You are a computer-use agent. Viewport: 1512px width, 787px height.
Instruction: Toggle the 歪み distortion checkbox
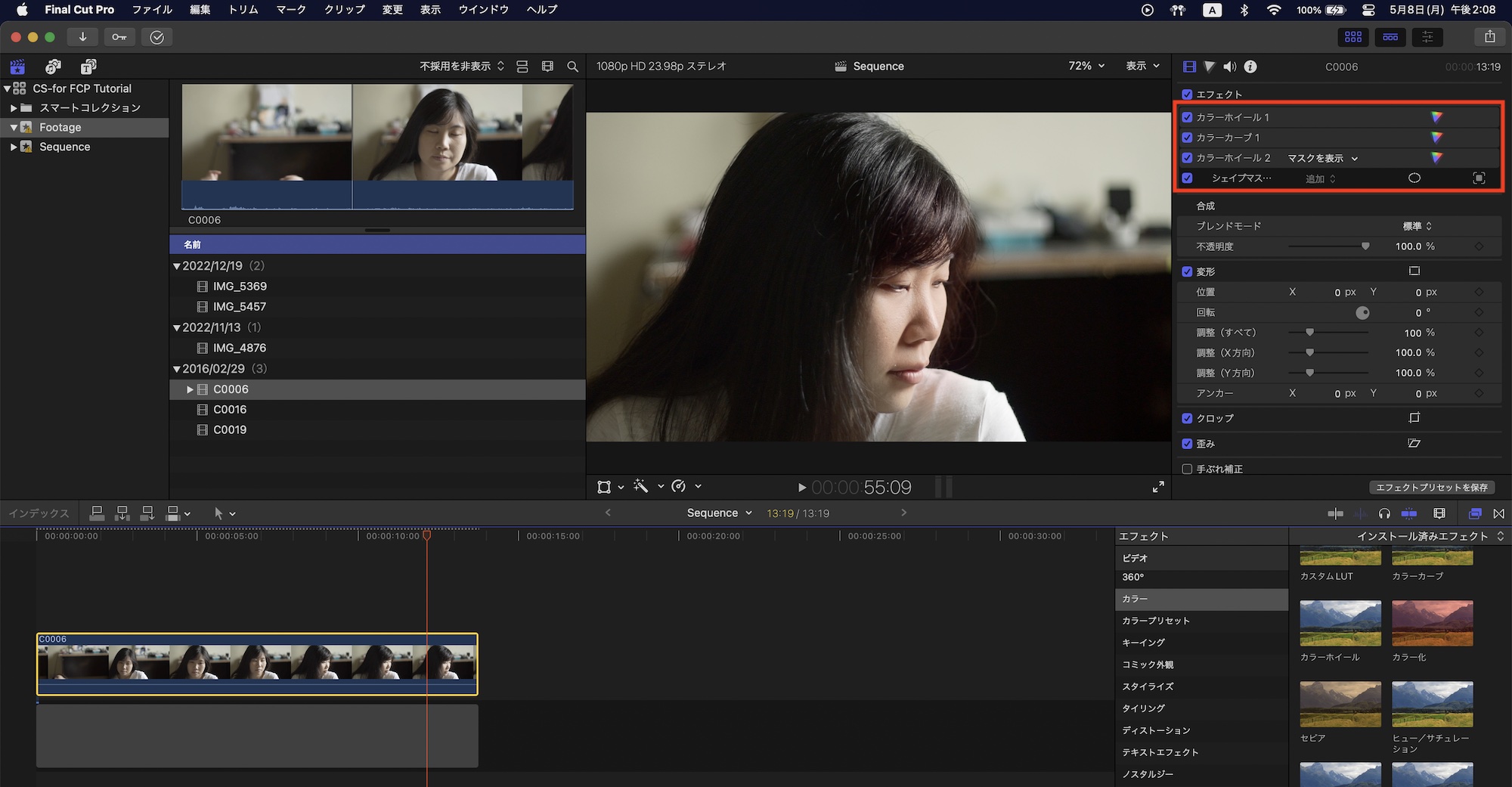[x=1187, y=444]
